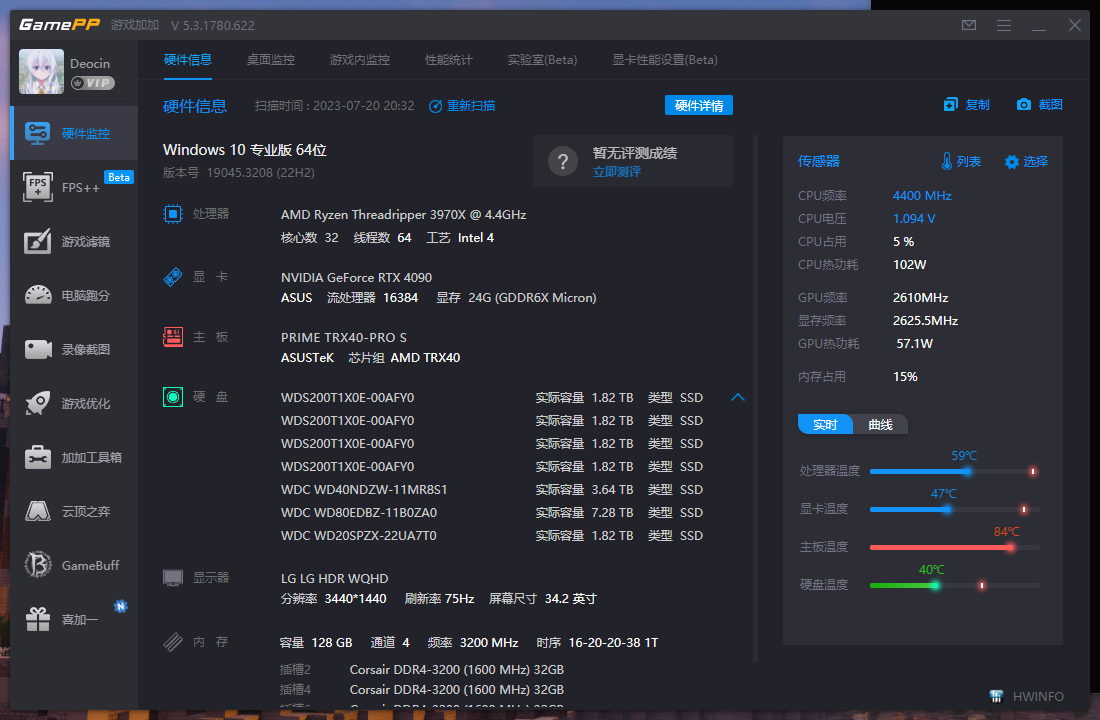Screen dimensions: 1100x720
Task: Click the HWINFO icon at bottom right
Action: [996, 696]
